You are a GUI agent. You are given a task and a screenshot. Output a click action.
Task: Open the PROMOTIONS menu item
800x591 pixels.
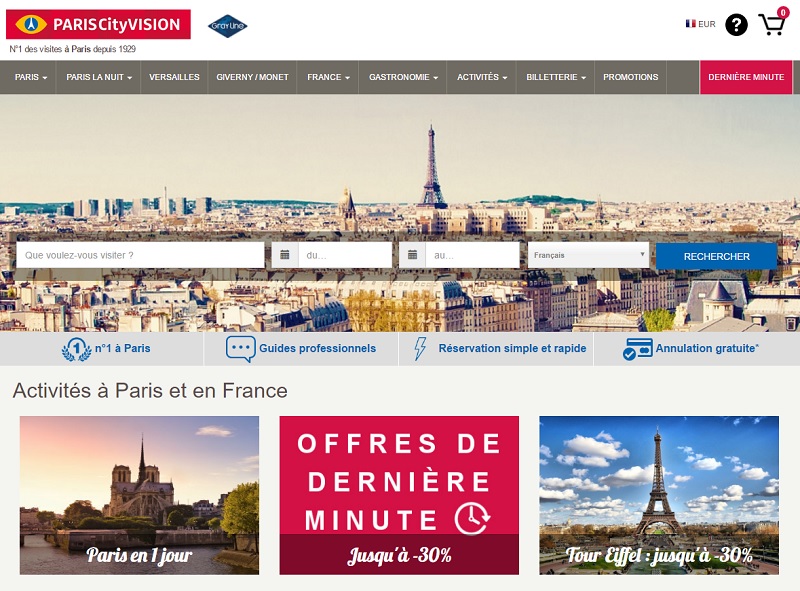click(x=631, y=77)
